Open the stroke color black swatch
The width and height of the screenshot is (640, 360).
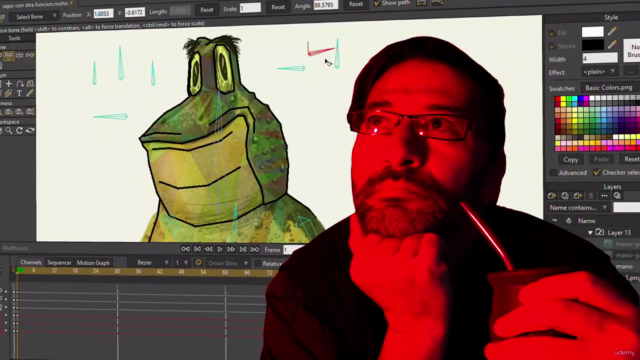tap(593, 44)
